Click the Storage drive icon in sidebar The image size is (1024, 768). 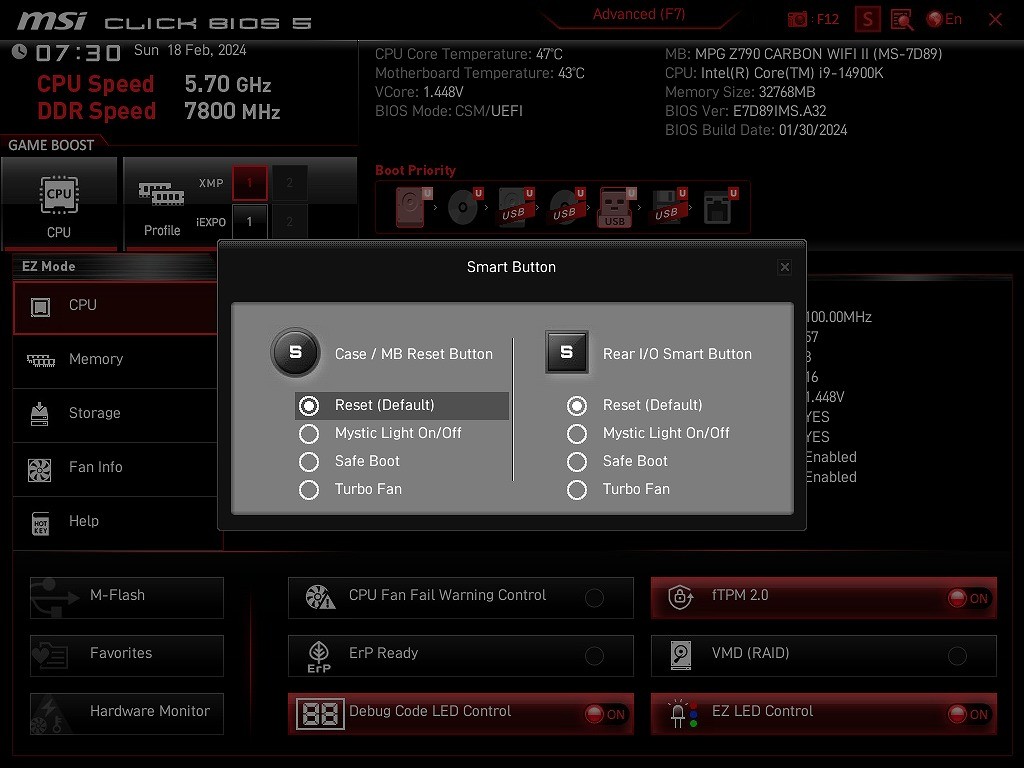(x=40, y=414)
